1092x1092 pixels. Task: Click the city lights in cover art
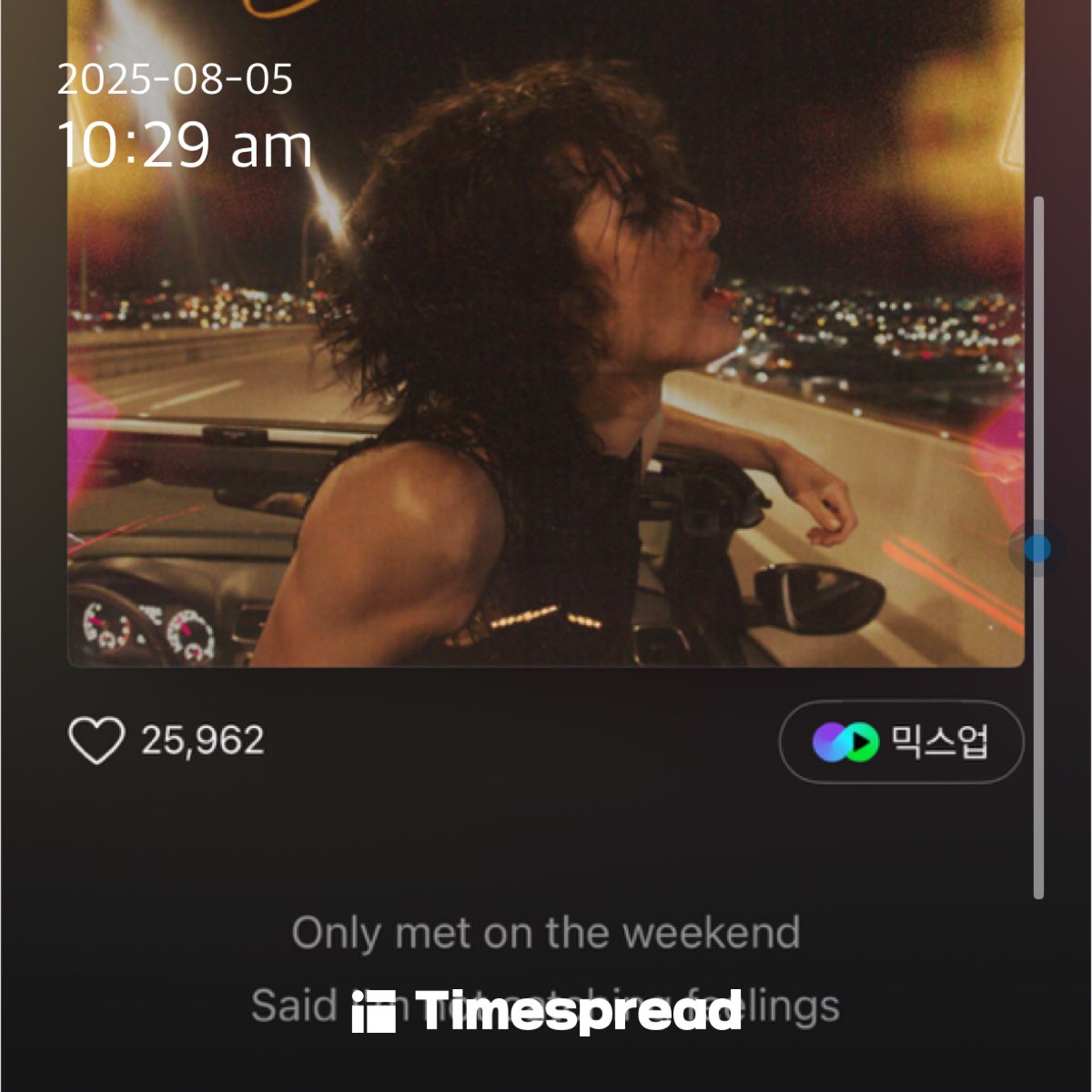pyautogui.click(x=874, y=328)
